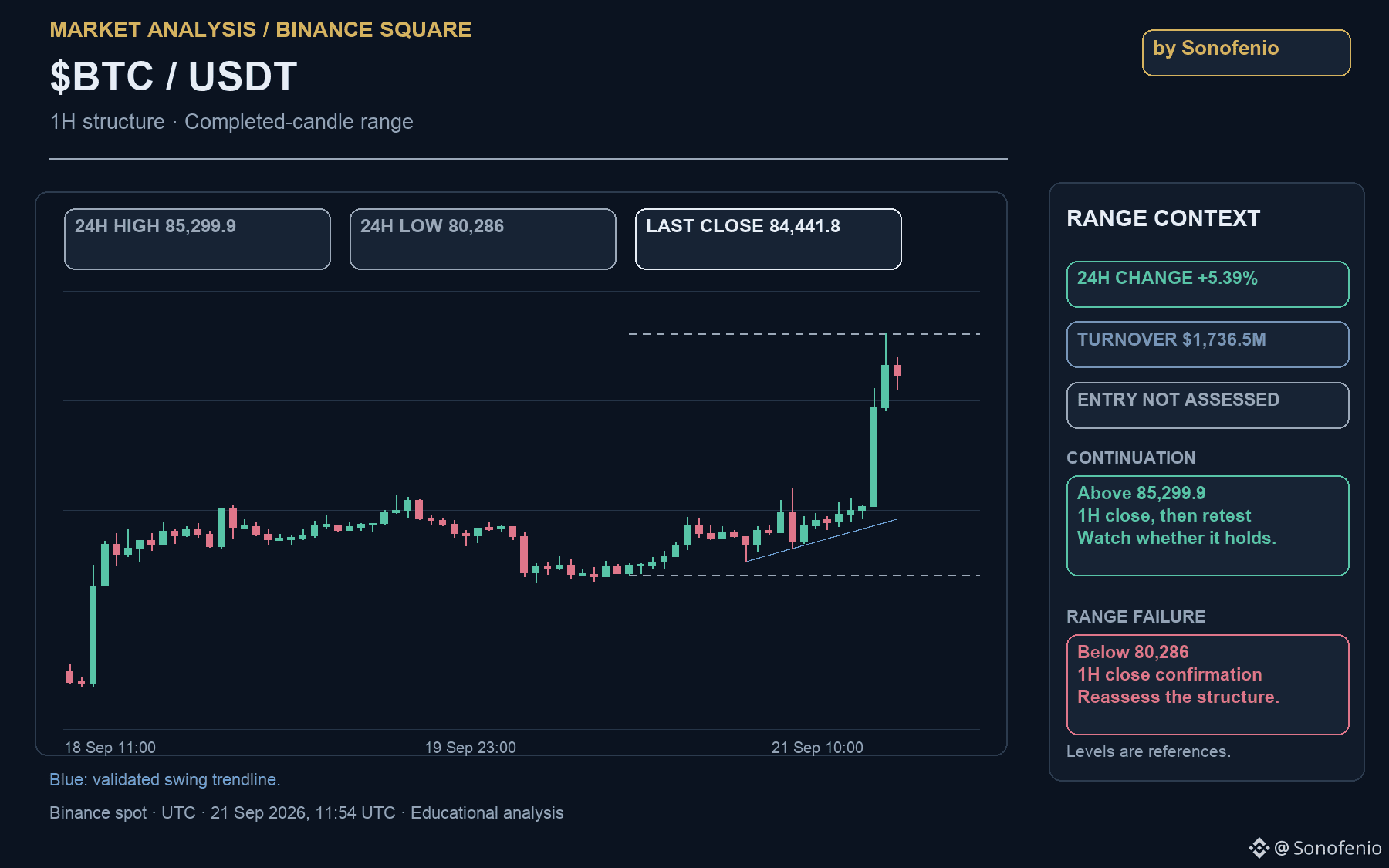Click the LAST CLOSE 84,441.8 box
This screenshot has height=868, width=1389.
click(769, 239)
